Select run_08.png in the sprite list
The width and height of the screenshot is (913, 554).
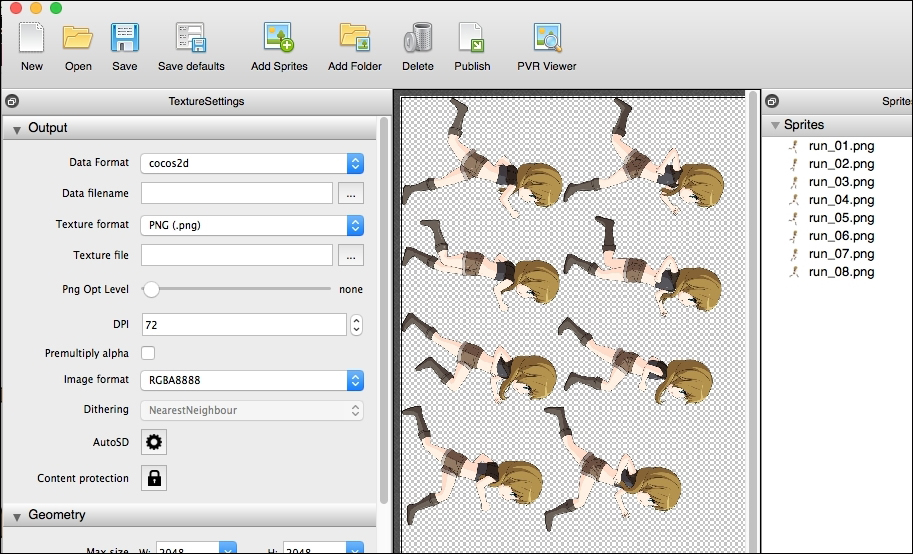click(x=841, y=272)
